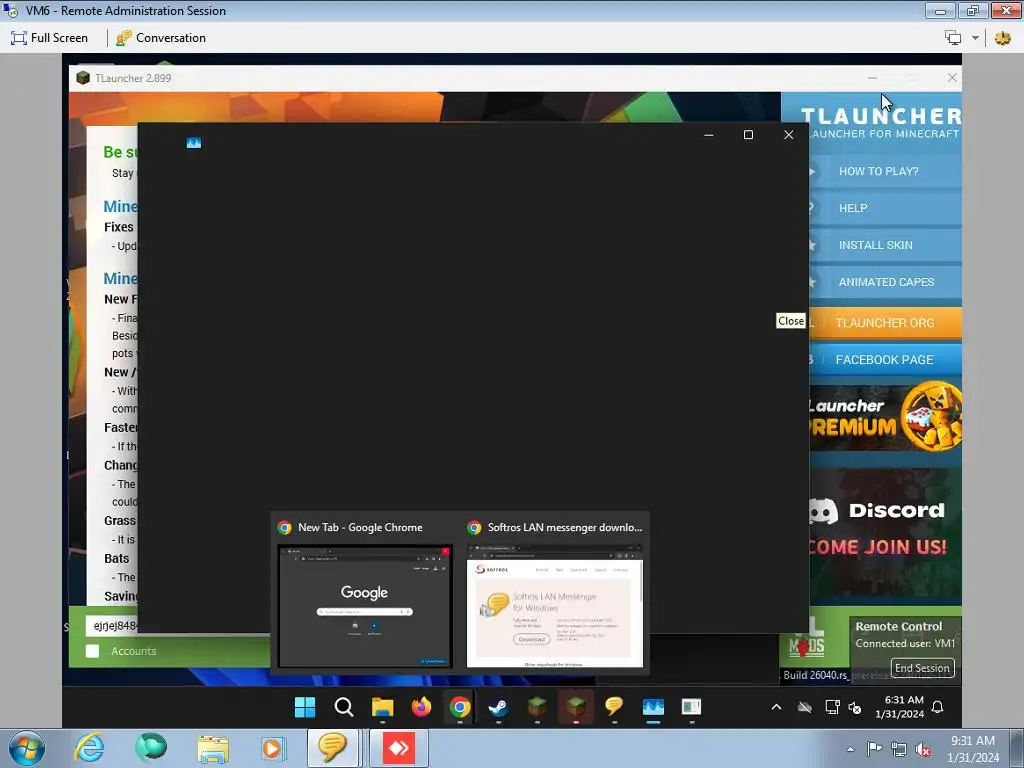Toggle the Accounts checkbox in TLauncher
Image resolution: width=1024 pixels, height=768 pixels.
(x=93, y=651)
